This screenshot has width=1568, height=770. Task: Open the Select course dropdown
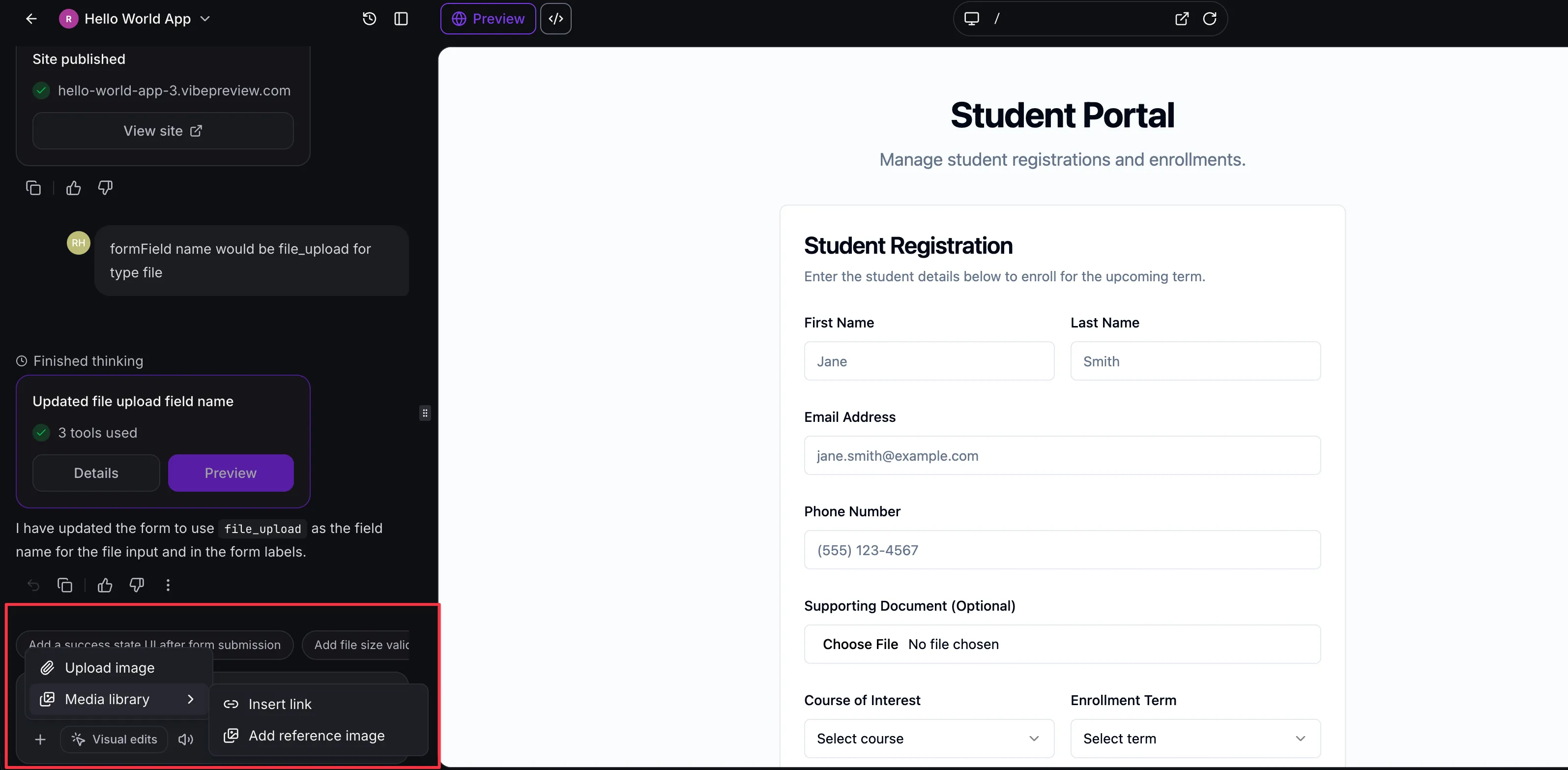pos(929,739)
